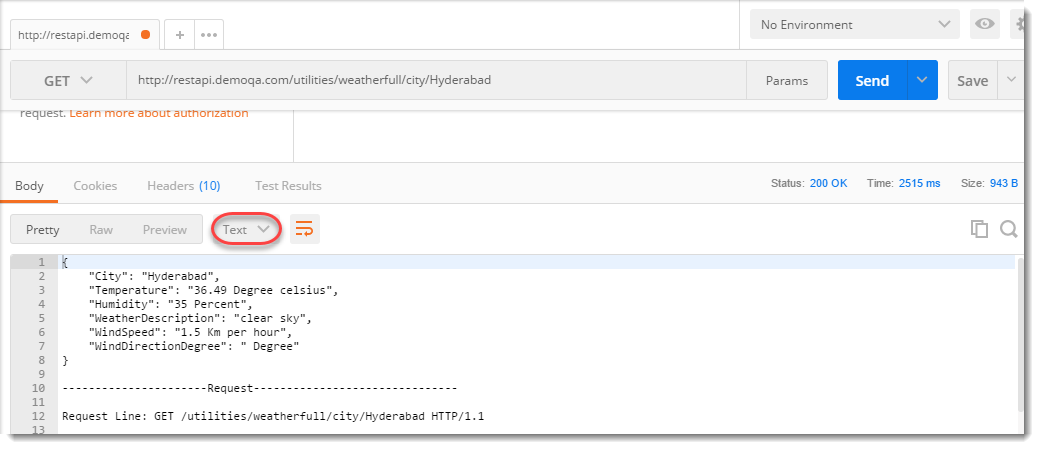This screenshot has width=1039, height=449.
Task: Click the "City": "Hyderabad" line
Action: [x=154, y=276]
